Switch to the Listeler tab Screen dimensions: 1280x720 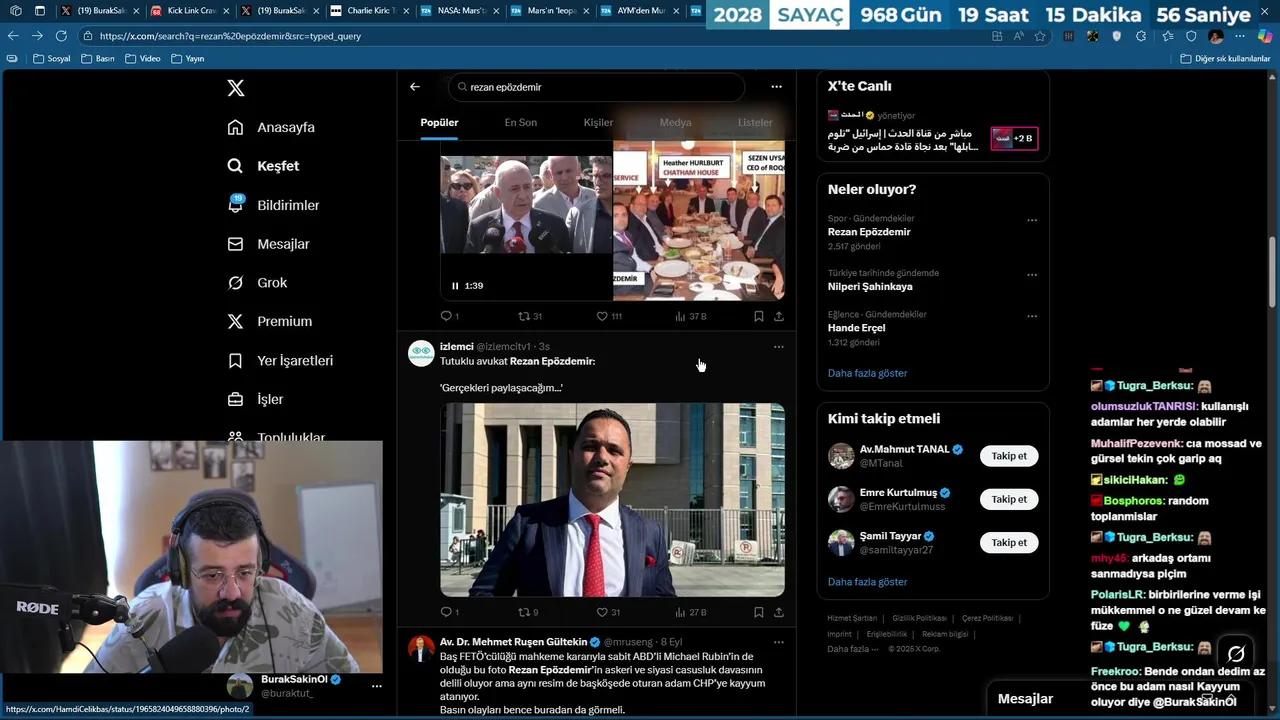point(755,122)
